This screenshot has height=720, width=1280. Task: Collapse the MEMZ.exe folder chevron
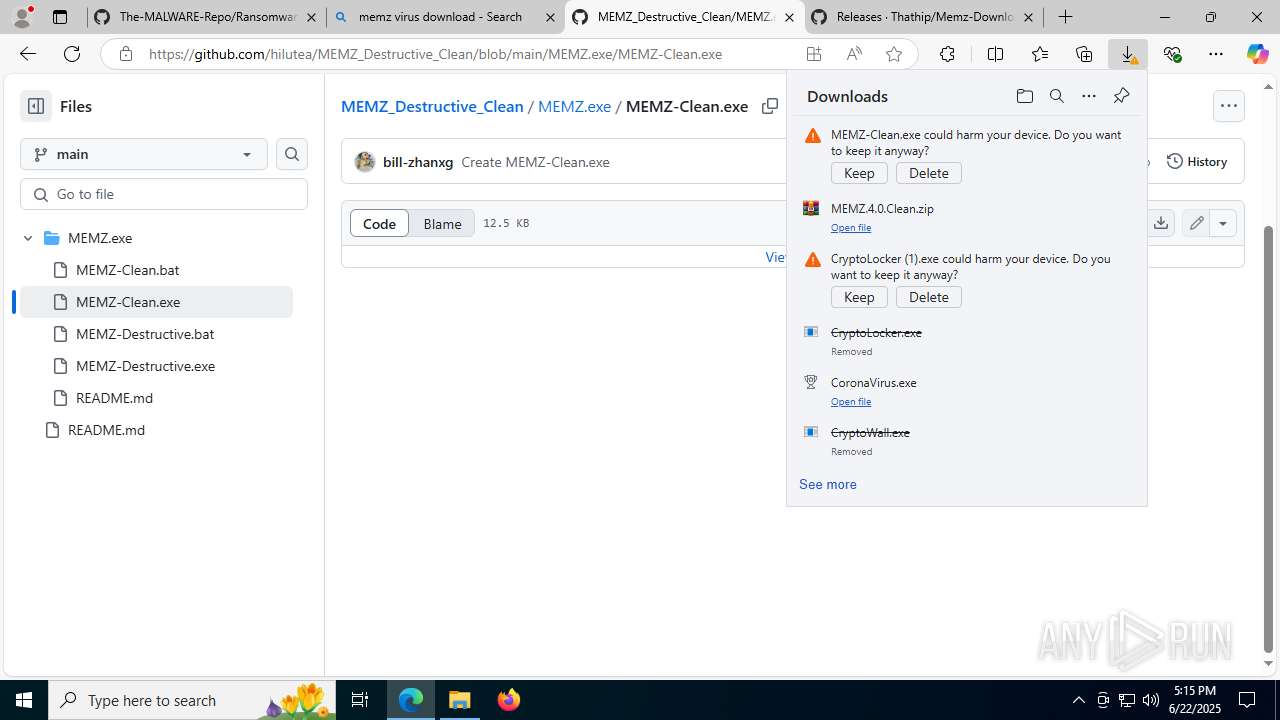(28, 238)
